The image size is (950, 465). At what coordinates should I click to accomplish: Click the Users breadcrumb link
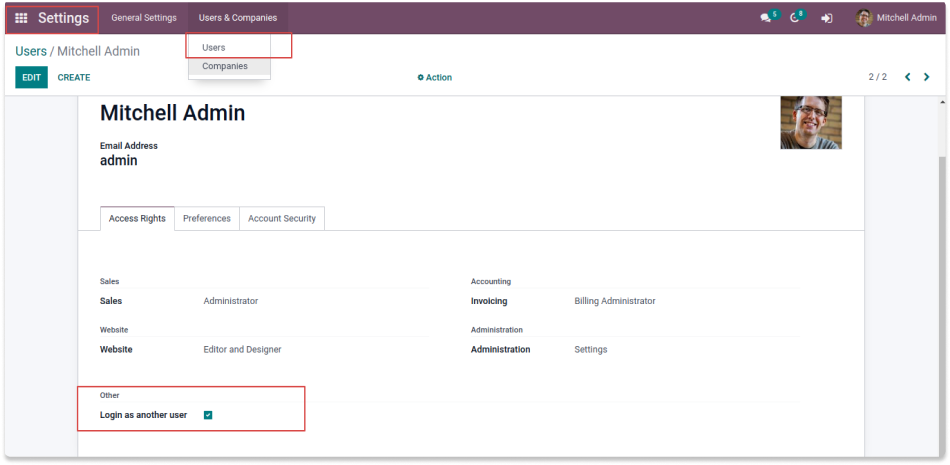[x=31, y=51]
